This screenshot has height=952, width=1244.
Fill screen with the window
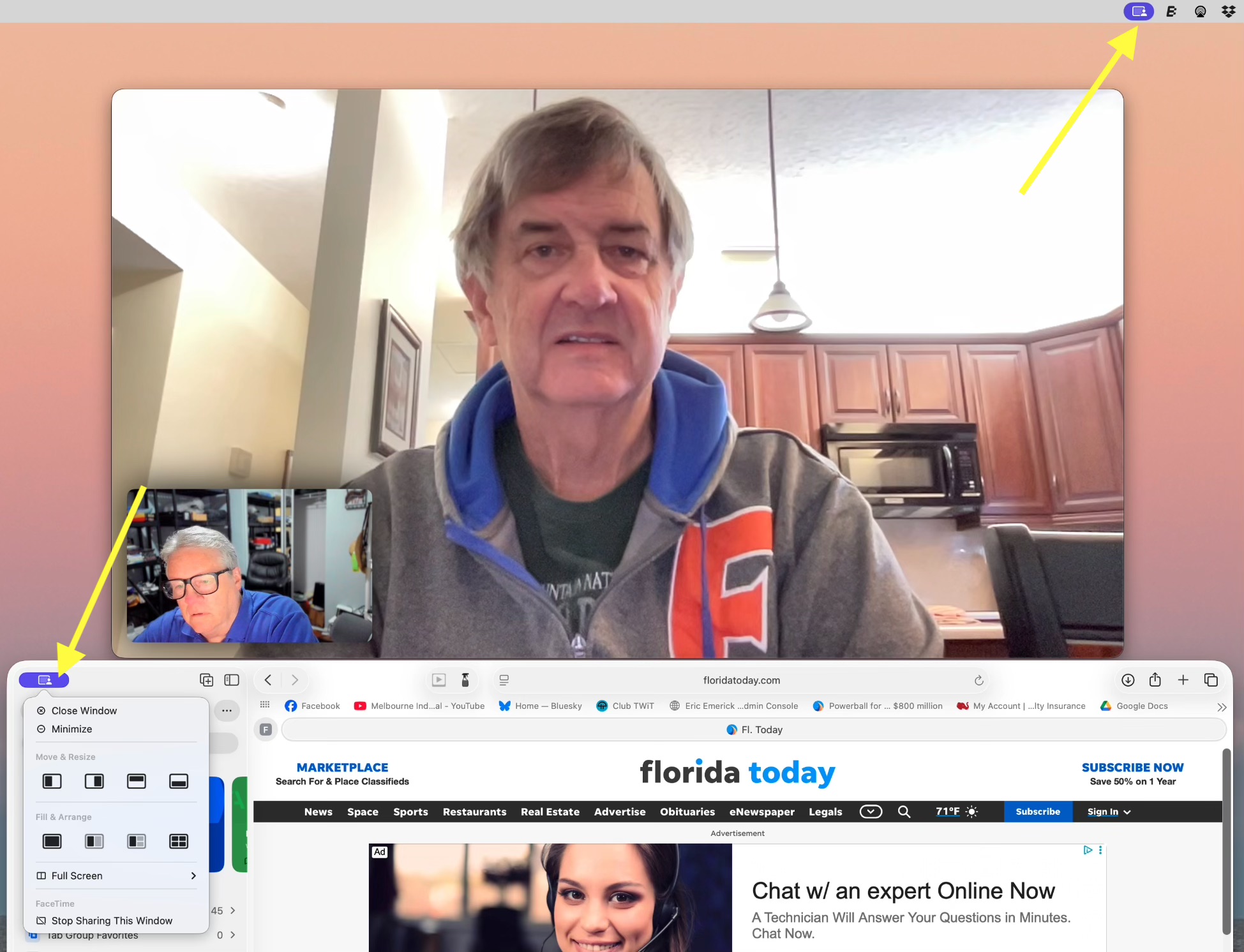52,842
